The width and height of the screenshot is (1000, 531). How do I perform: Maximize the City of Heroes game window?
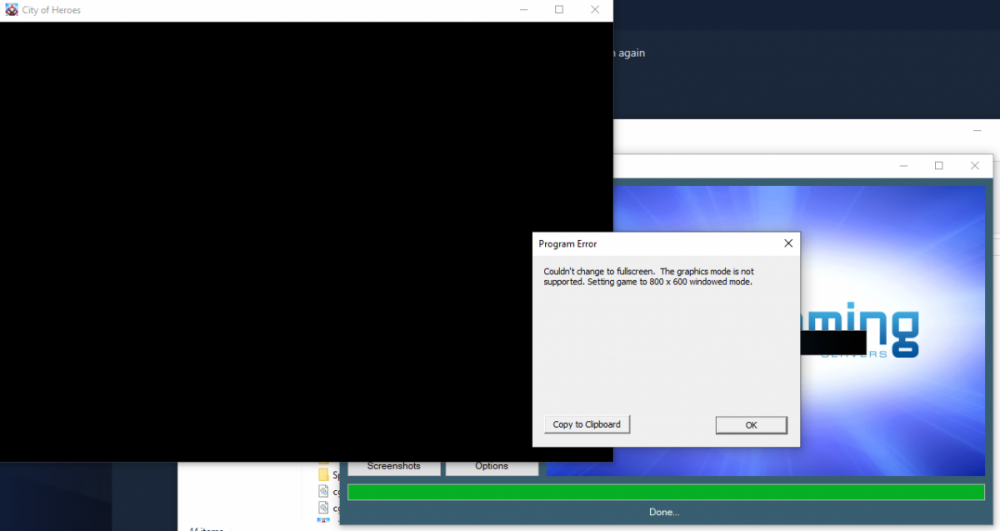(559, 10)
